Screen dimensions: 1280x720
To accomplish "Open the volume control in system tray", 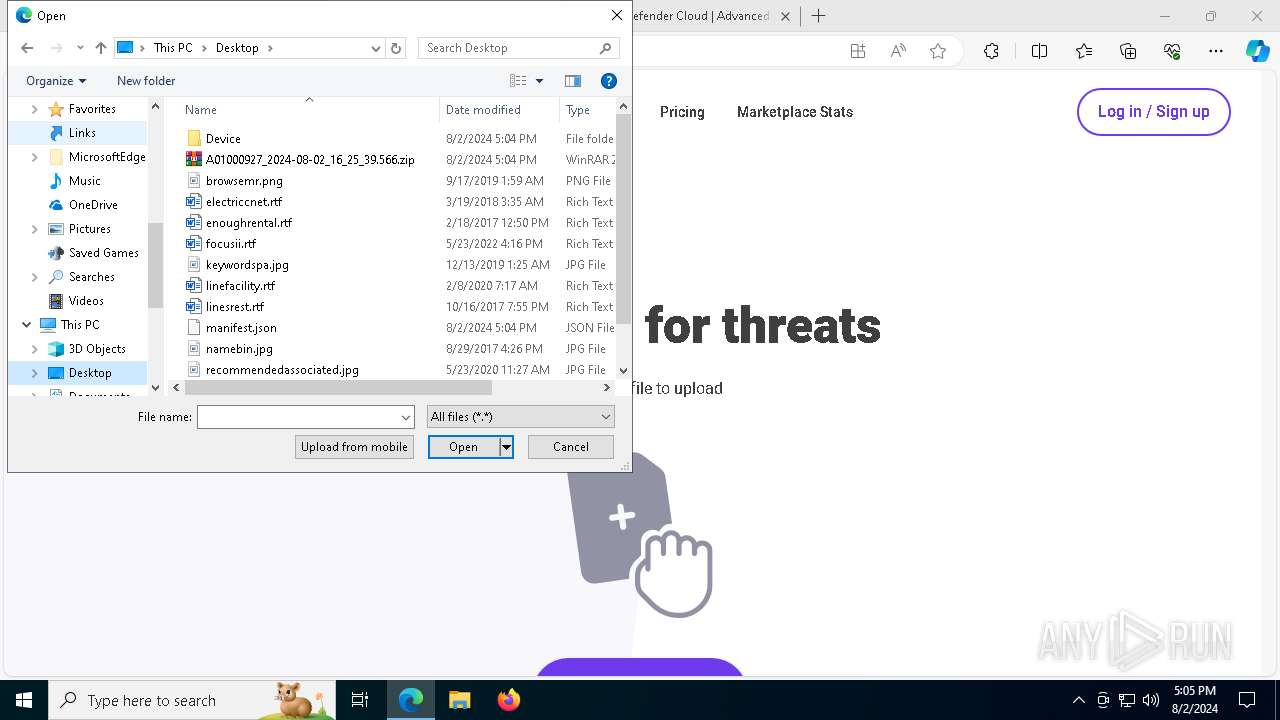I will 1150,700.
